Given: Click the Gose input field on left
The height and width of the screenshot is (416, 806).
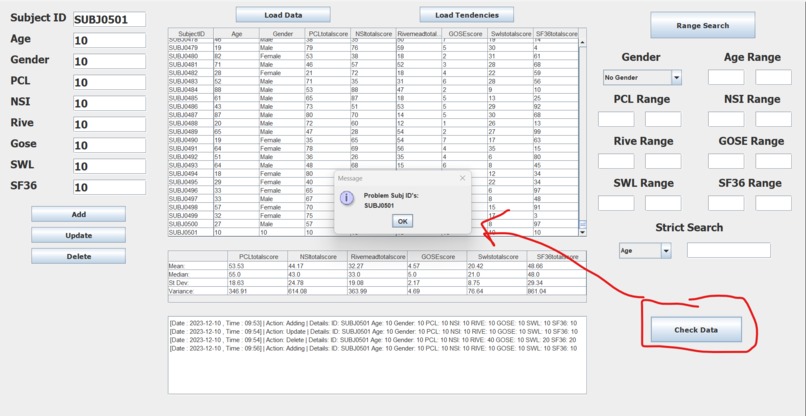Looking at the screenshot, I should click(x=109, y=146).
